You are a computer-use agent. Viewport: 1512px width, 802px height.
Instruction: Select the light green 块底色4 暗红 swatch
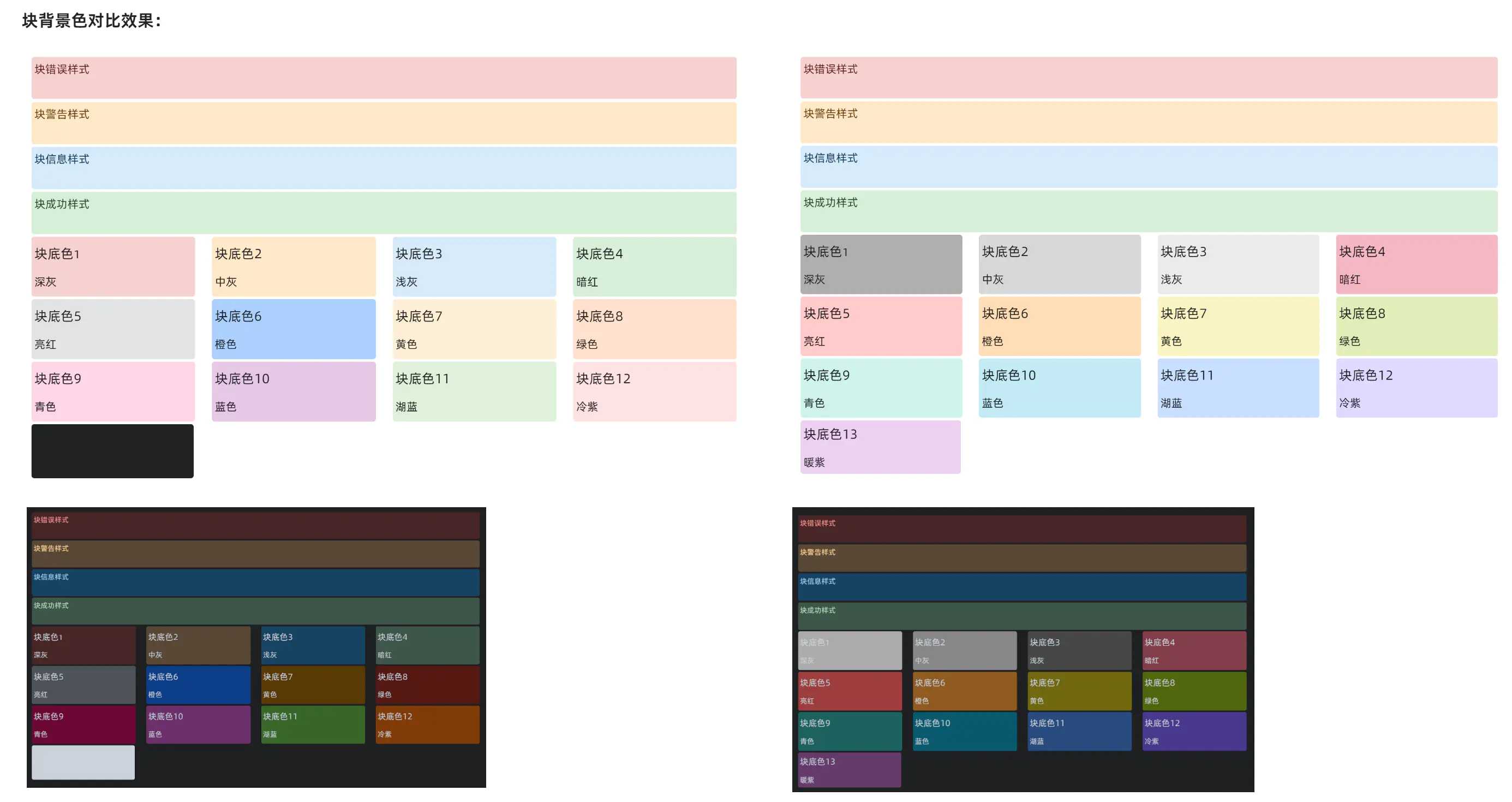tap(654, 266)
